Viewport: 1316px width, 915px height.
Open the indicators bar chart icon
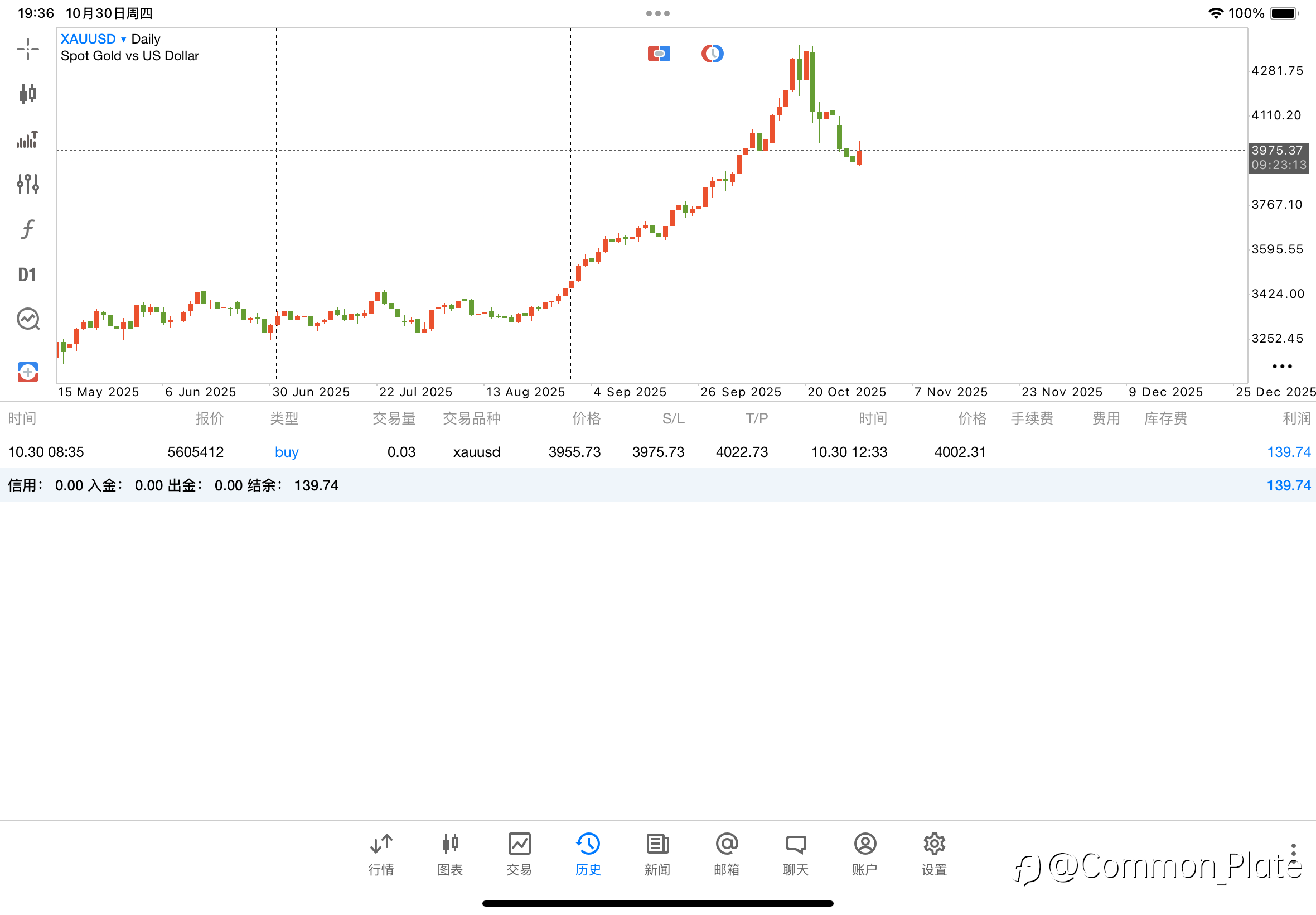pos(27,139)
